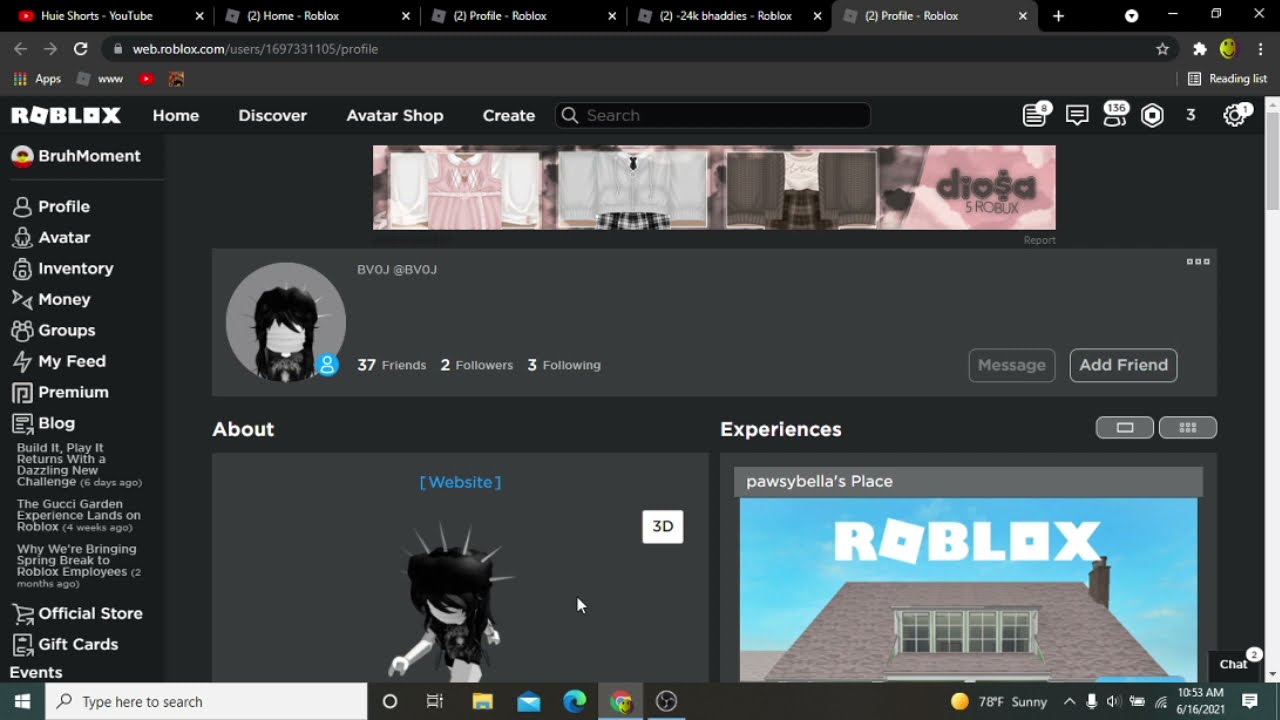This screenshot has height=720, width=1280.
Task: Bookmark this page with star icon
Action: tap(1162, 49)
